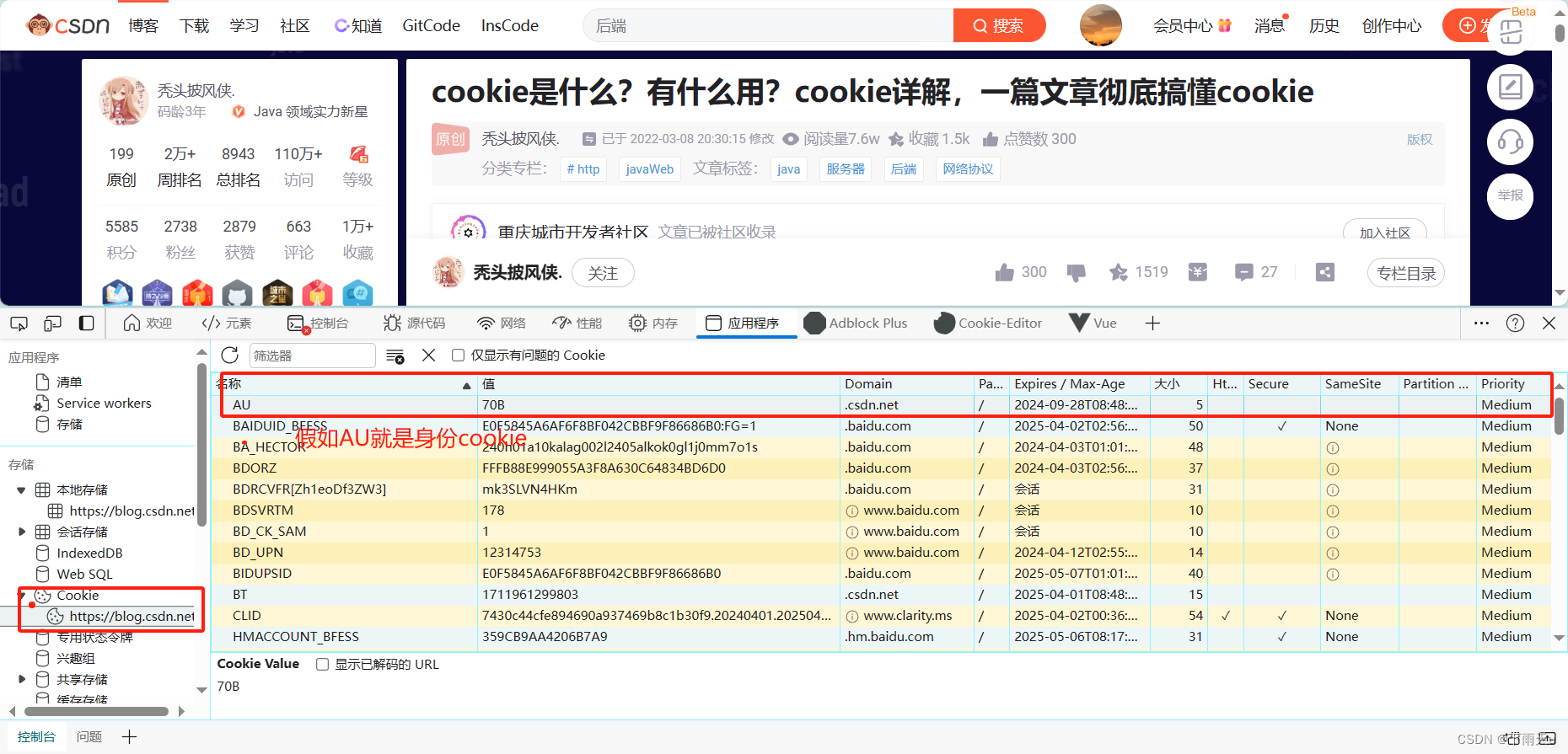Enable 仅显示有问题的 Cookie checkbox
Screen dimensions: 1568x754
(x=458, y=356)
